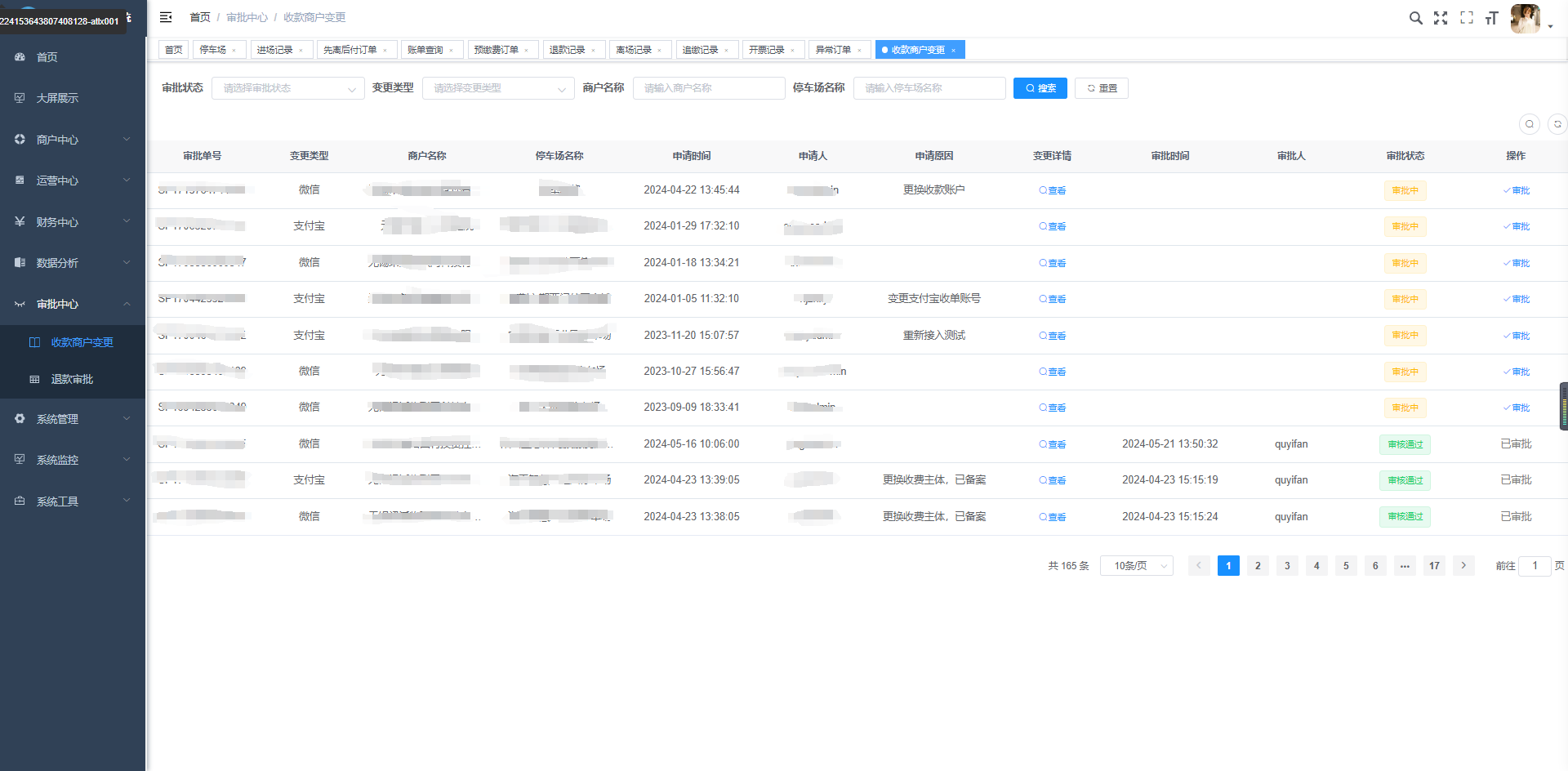Click the right-edge vertical scrollbar handle
1568x771 pixels.
coord(1564,406)
